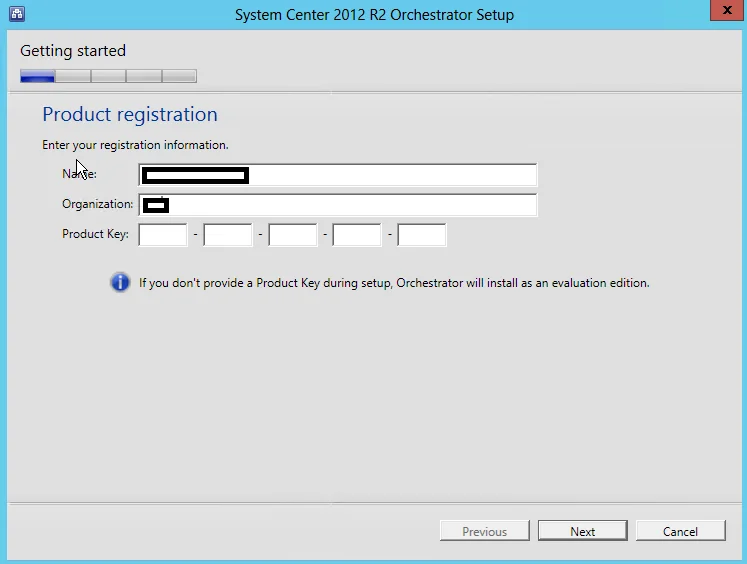Click the Orchestrator Setup title bar icon
Image resolution: width=747 pixels, height=564 pixels.
pyautogui.click(x=17, y=14)
